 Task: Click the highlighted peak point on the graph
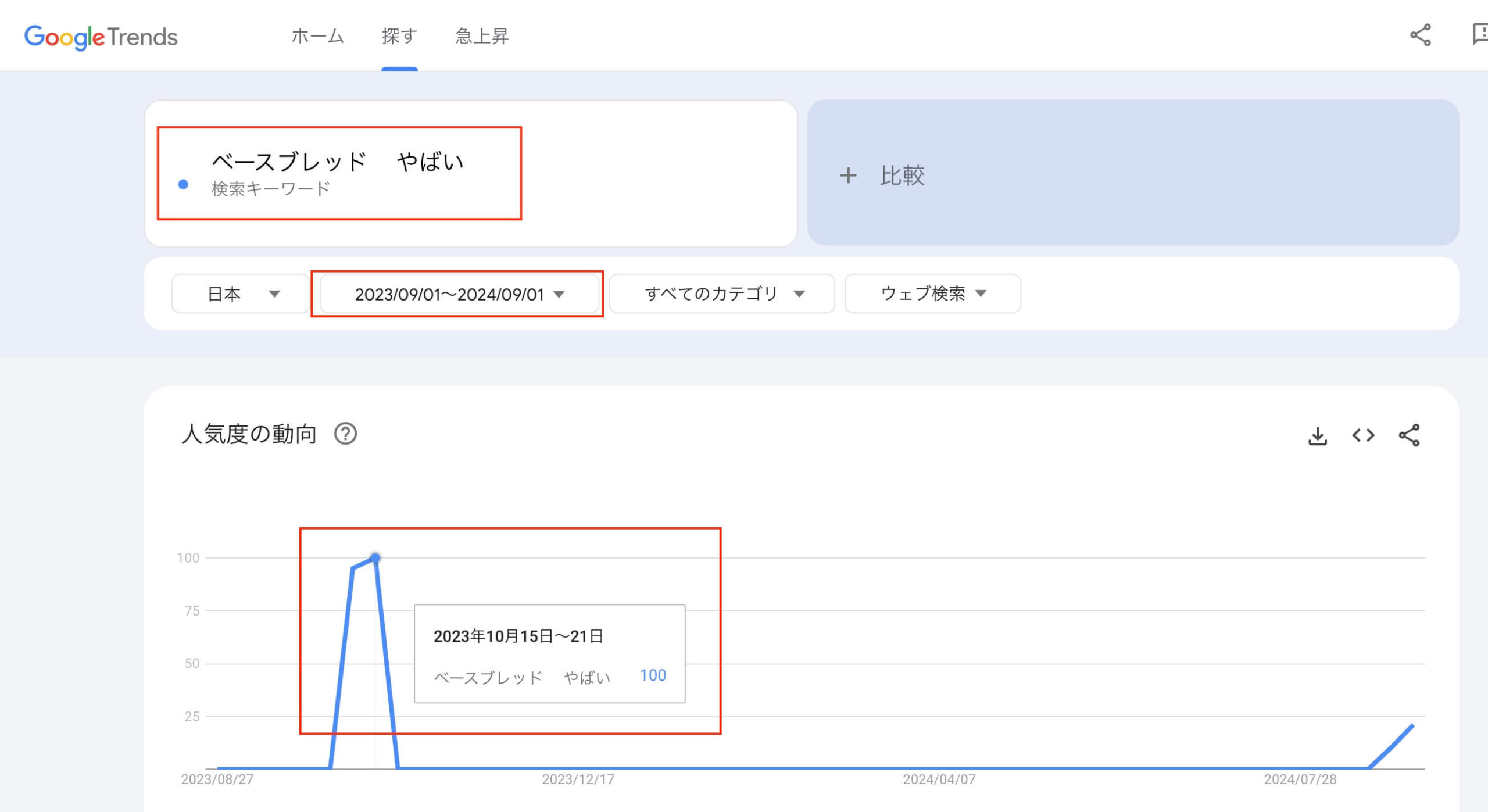click(x=375, y=558)
